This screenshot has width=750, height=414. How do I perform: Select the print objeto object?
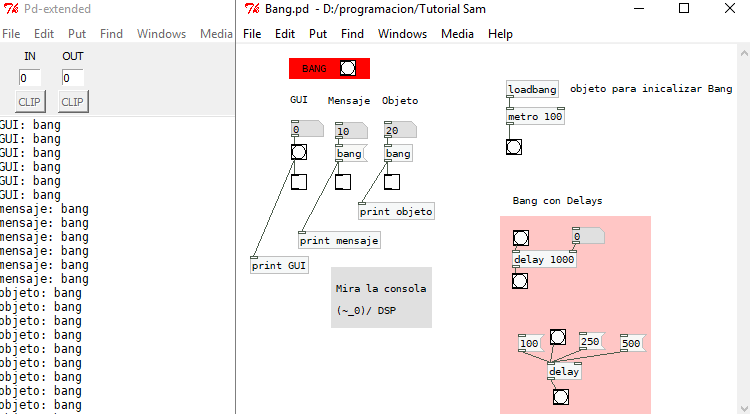click(x=396, y=211)
